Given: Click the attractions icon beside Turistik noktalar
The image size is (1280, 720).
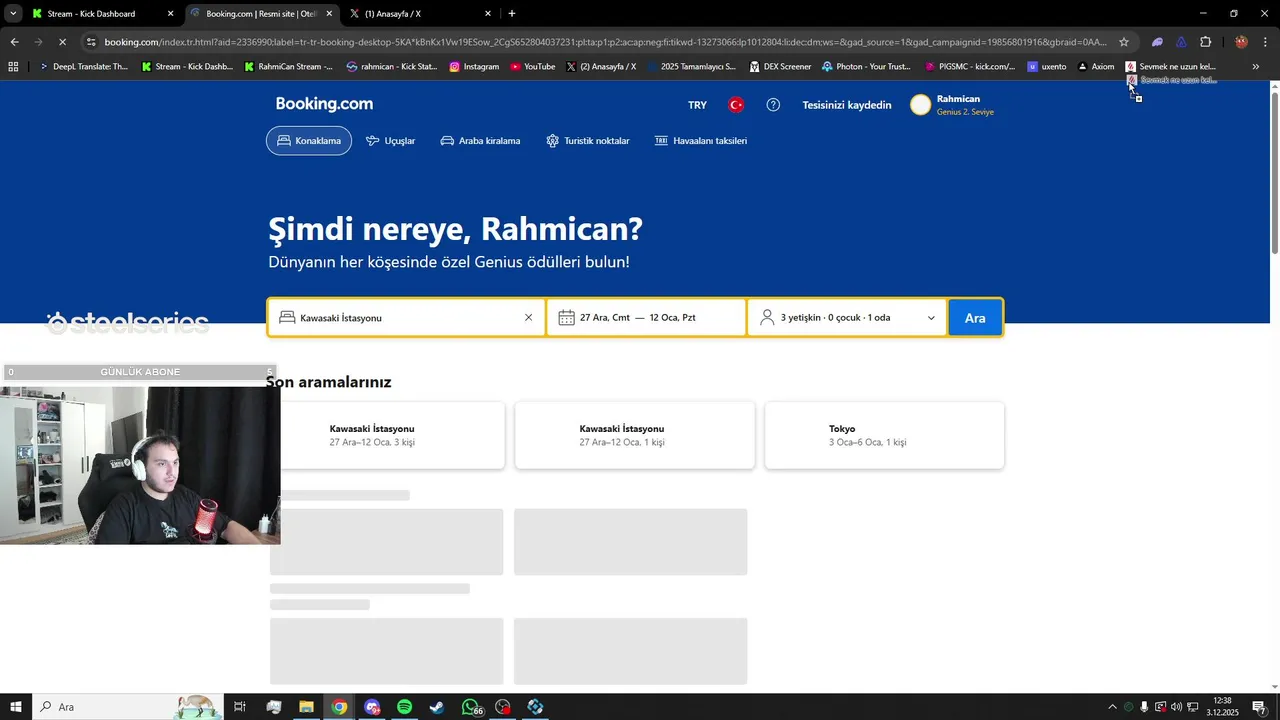Looking at the screenshot, I should 552,141.
